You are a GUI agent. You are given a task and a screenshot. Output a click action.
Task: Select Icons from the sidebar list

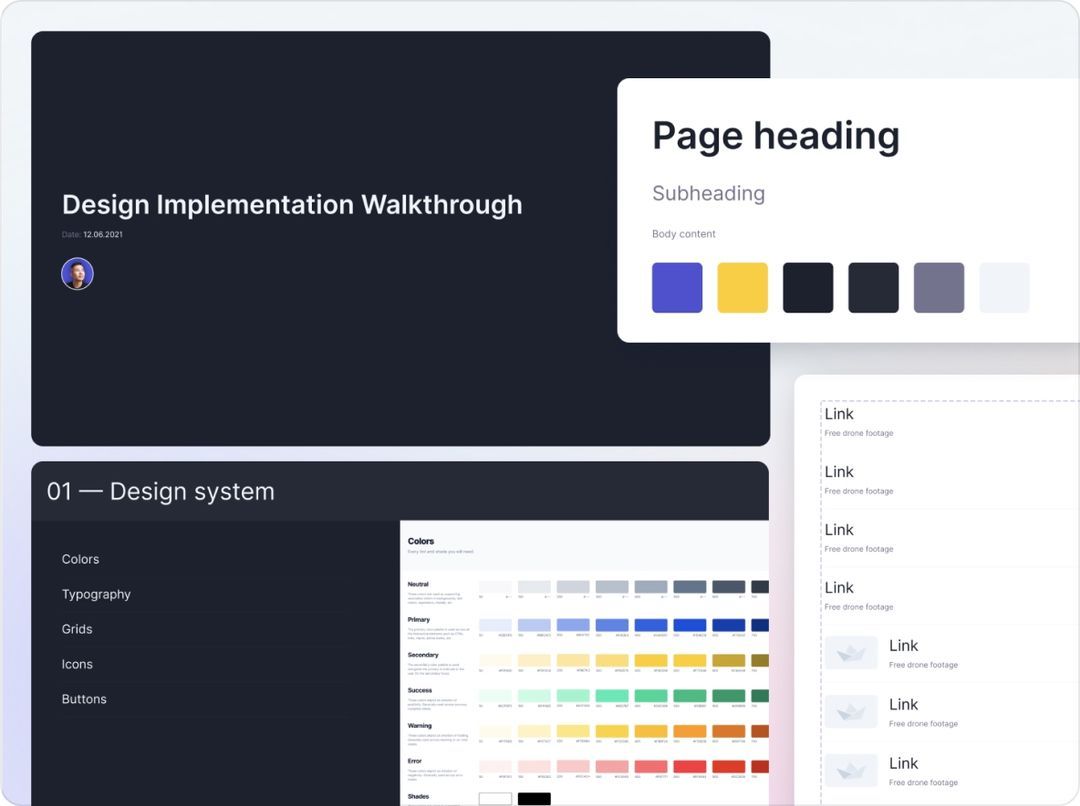[77, 664]
